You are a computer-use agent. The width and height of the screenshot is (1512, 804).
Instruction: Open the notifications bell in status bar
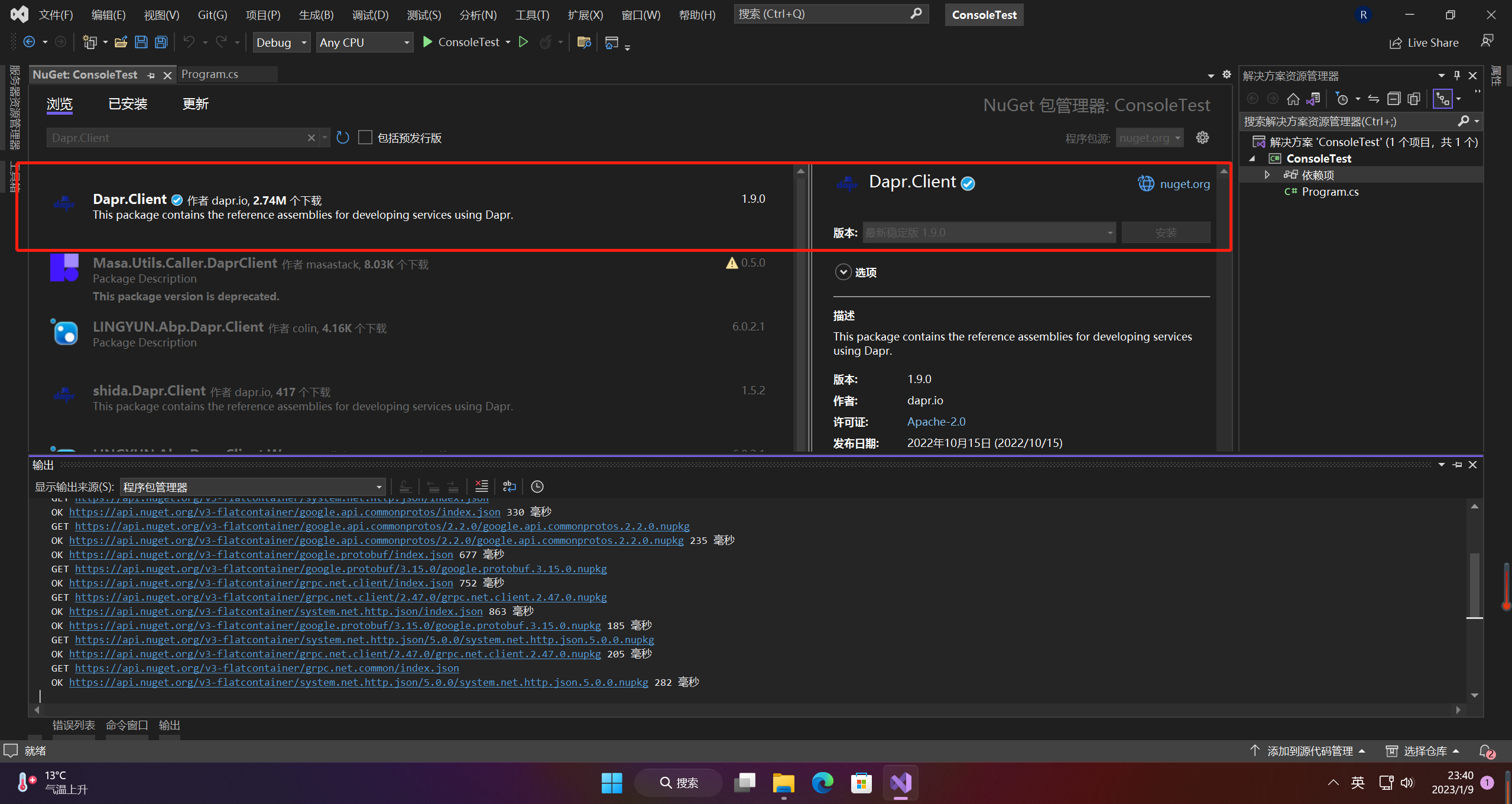pyautogui.click(x=1486, y=751)
